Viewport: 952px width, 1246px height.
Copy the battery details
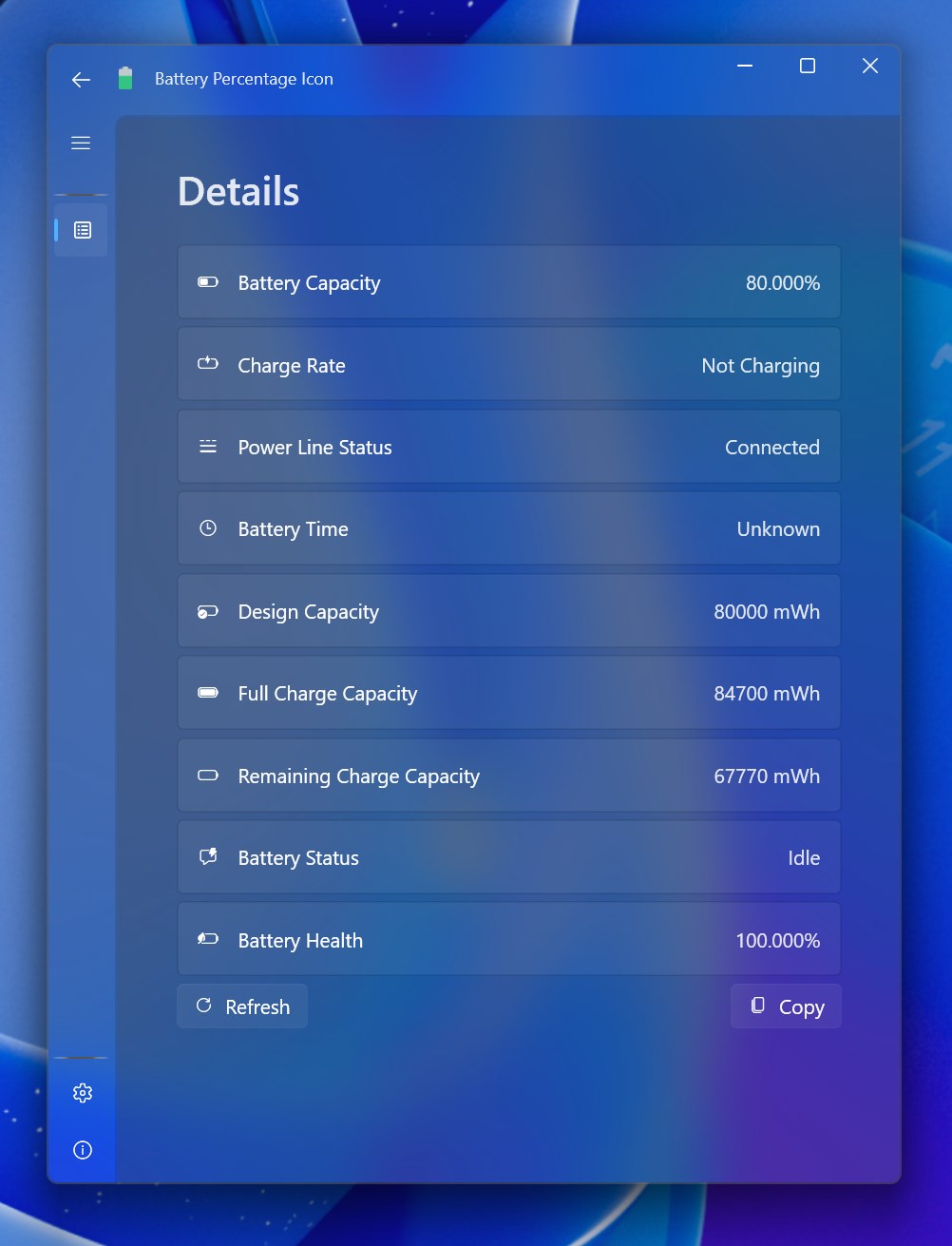click(786, 1006)
